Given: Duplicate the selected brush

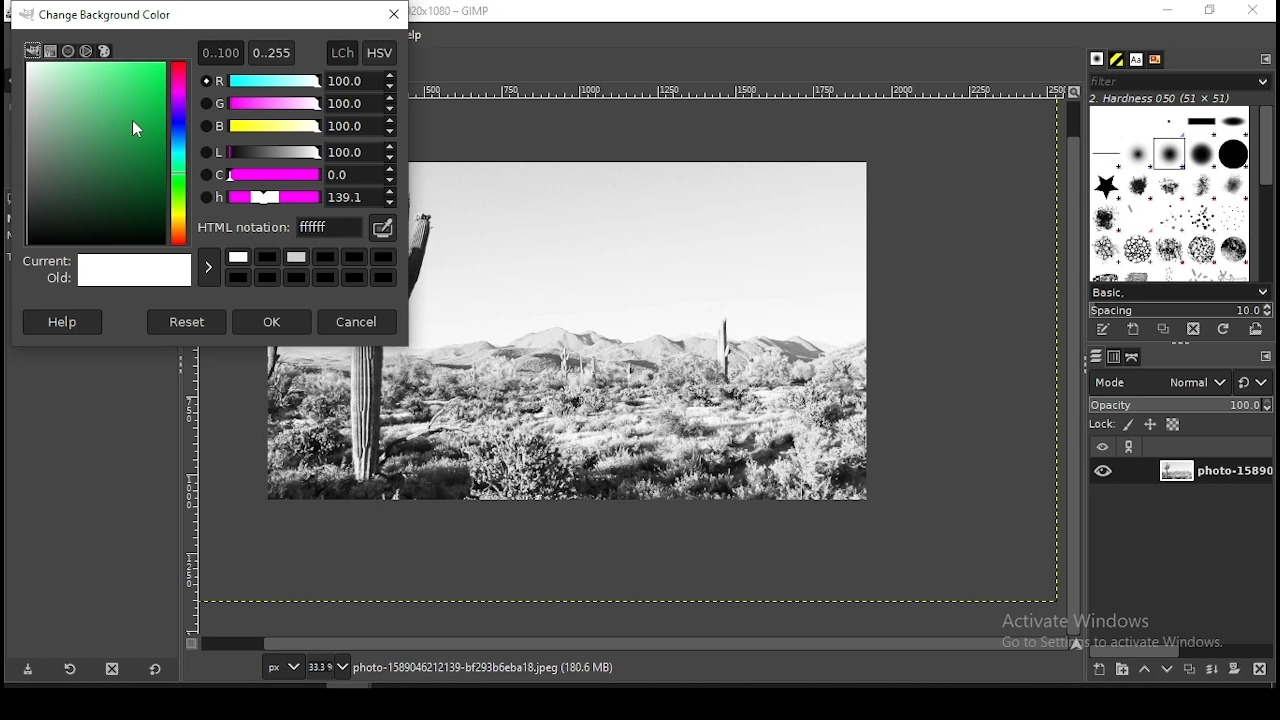Looking at the screenshot, I should (x=1164, y=330).
